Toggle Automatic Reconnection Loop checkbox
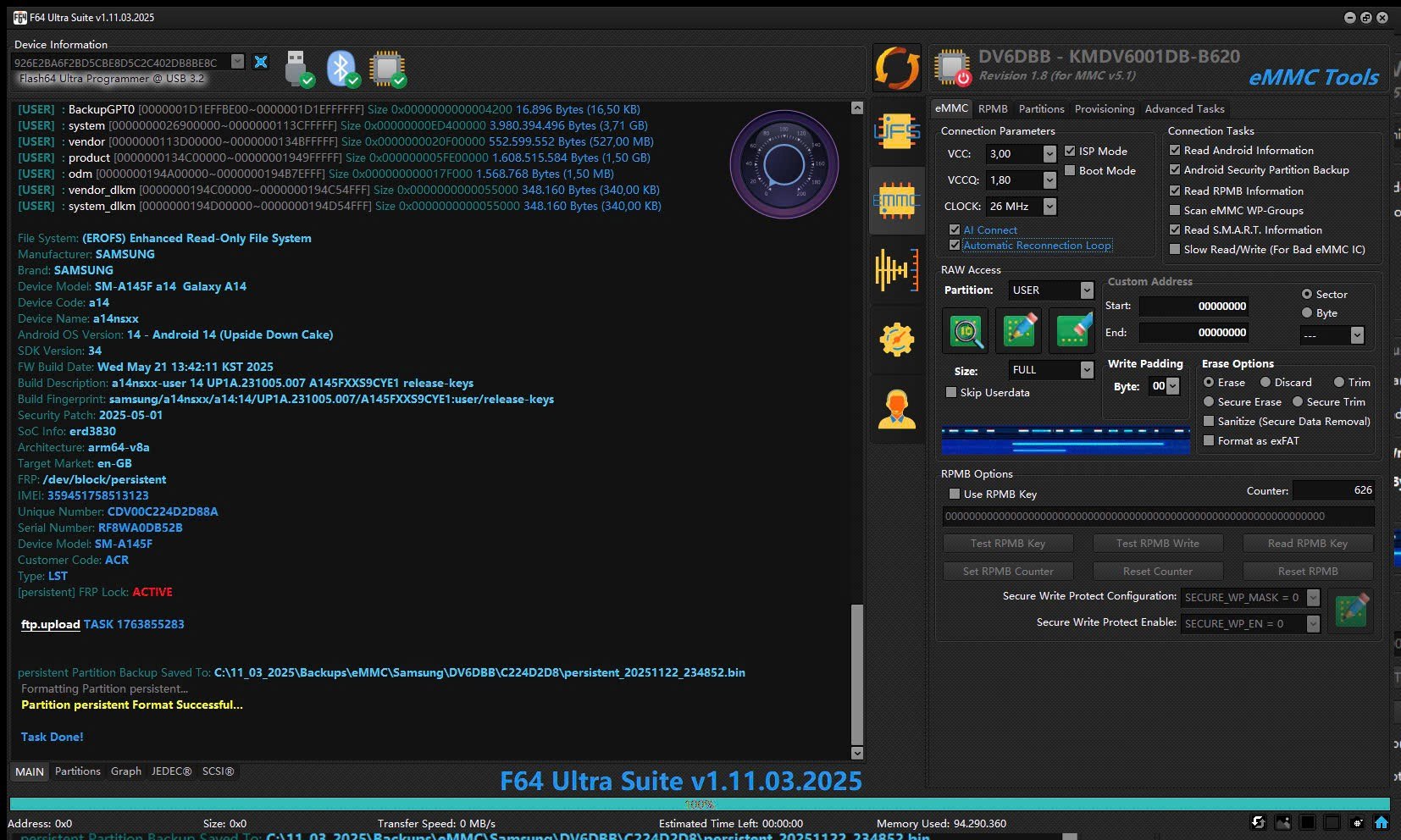The height and width of the screenshot is (840, 1401). click(955, 246)
